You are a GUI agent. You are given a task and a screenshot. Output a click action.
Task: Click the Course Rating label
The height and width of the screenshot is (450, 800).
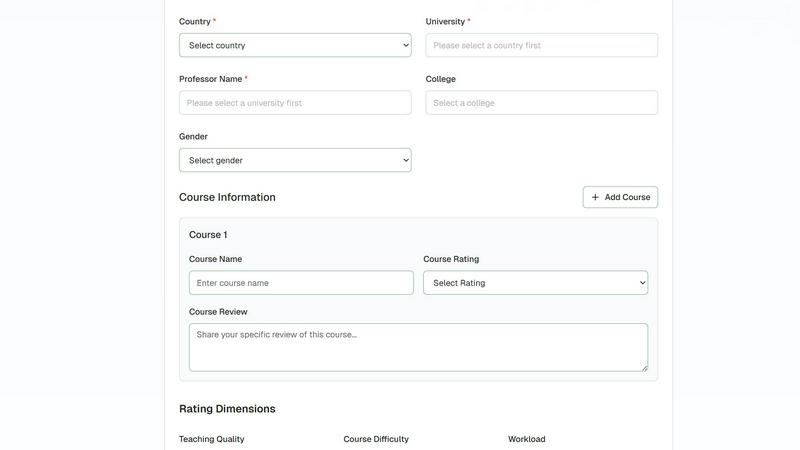tap(451, 259)
